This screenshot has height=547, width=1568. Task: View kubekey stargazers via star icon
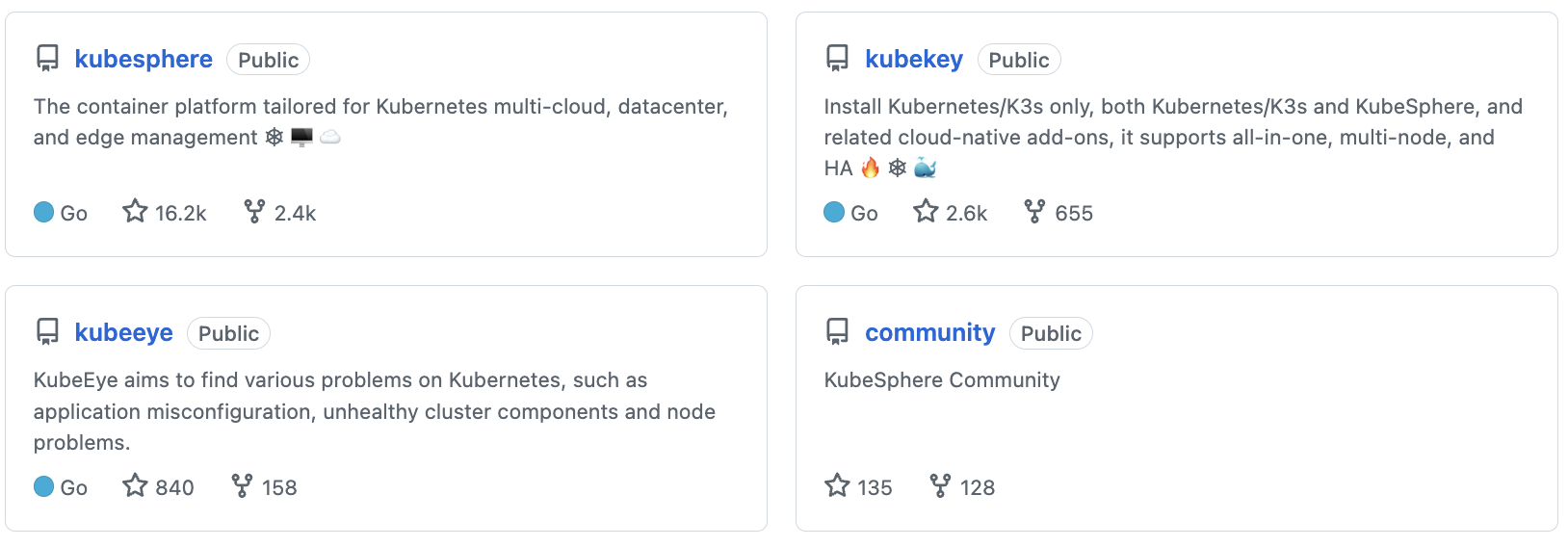(926, 211)
